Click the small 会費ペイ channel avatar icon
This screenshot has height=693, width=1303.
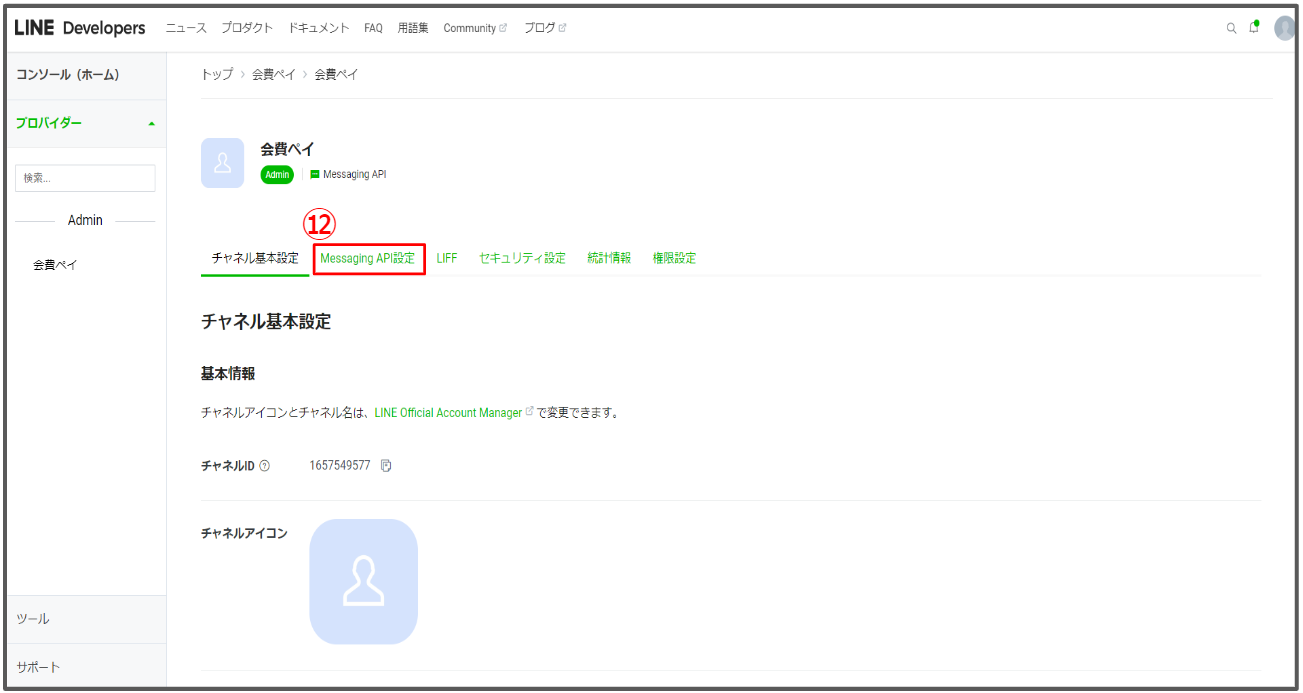(222, 163)
